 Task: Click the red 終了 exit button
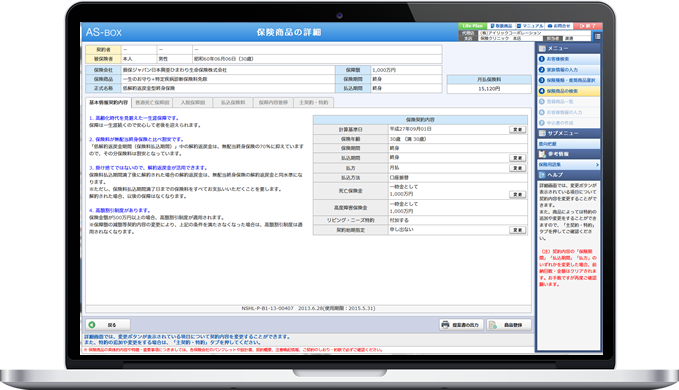[588, 26]
